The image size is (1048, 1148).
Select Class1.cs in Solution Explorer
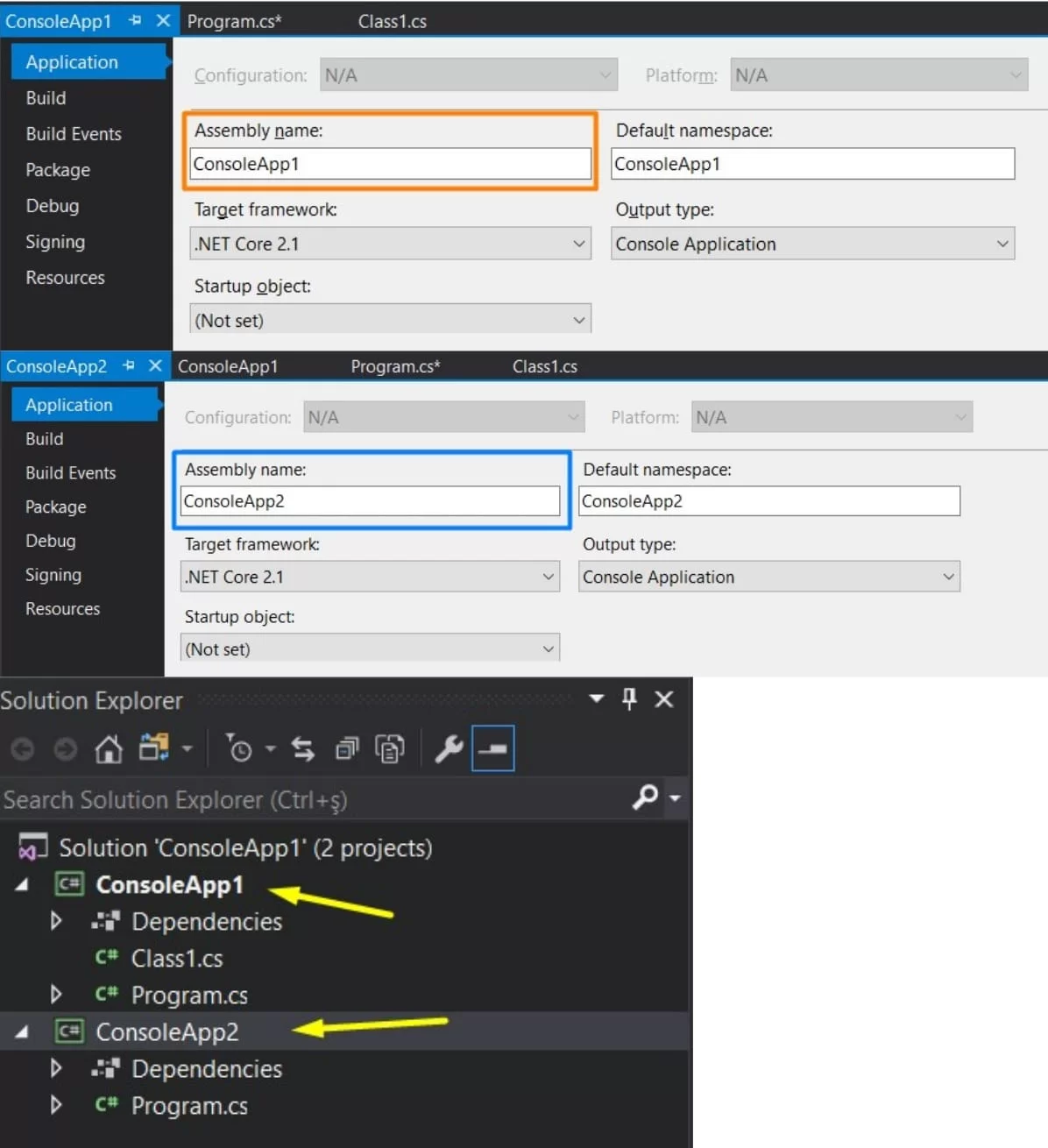pos(177,959)
